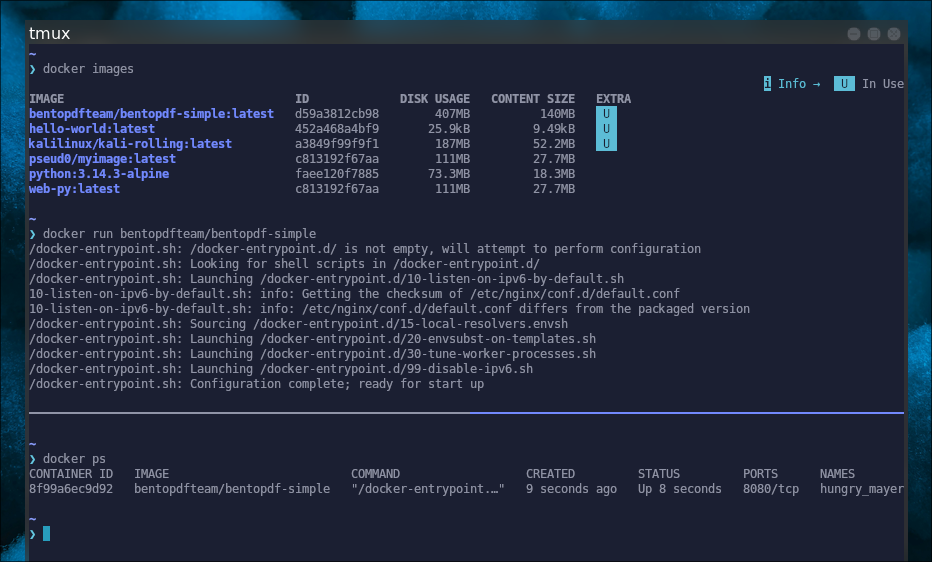Click the active prompt cursor at the bottom
Image resolution: width=932 pixels, height=562 pixels.
coord(46,534)
